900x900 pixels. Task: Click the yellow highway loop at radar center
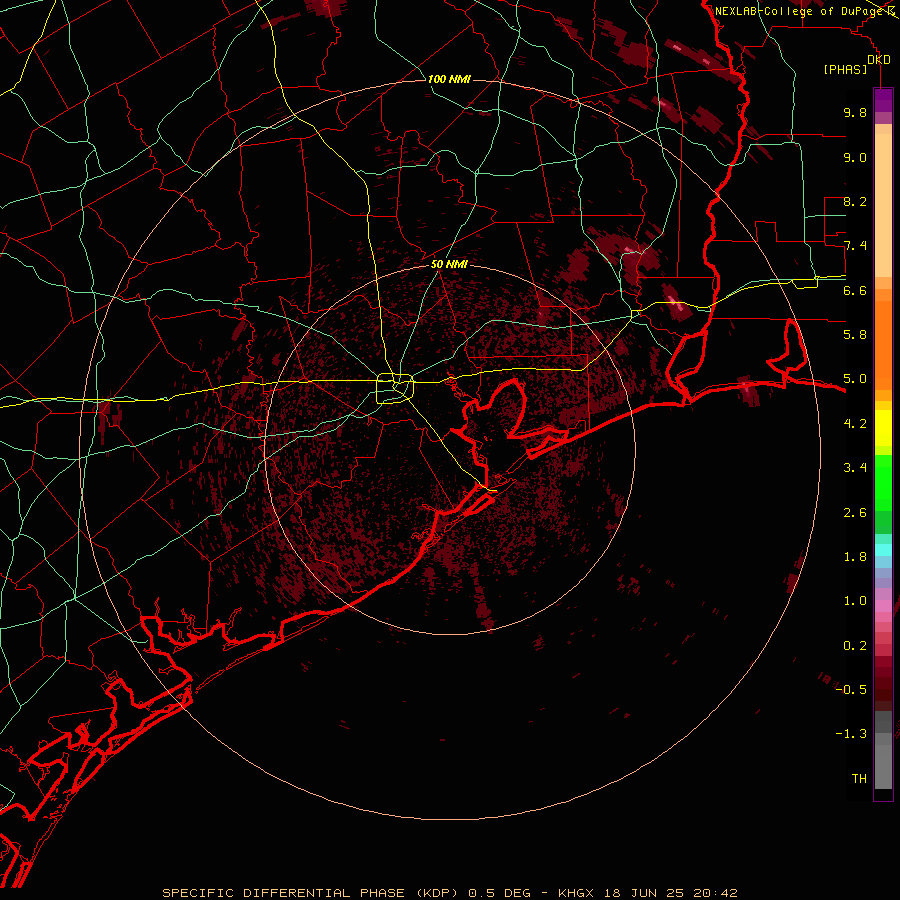pyautogui.click(x=395, y=389)
